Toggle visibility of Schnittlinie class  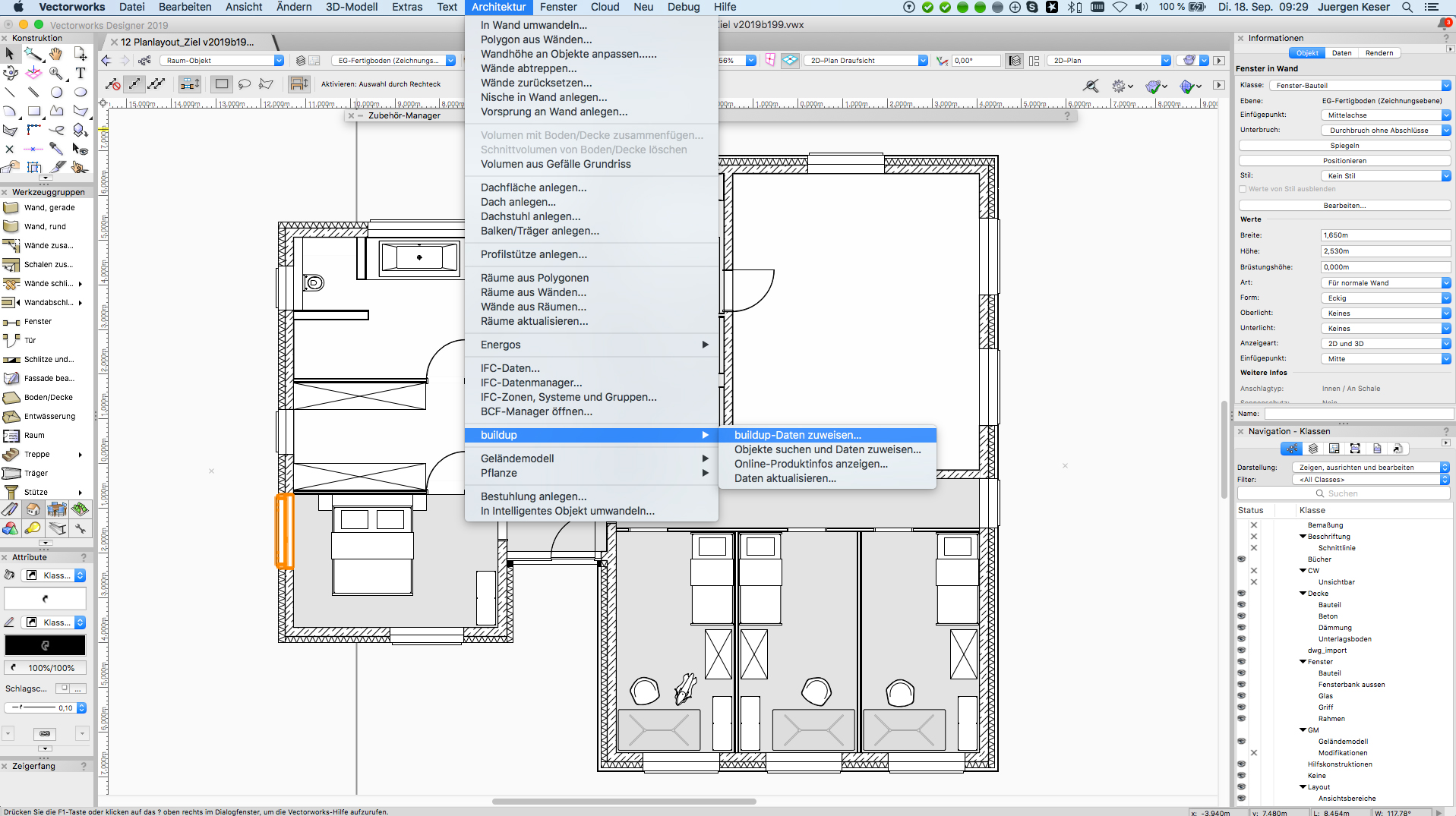pyautogui.click(x=1254, y=548)
